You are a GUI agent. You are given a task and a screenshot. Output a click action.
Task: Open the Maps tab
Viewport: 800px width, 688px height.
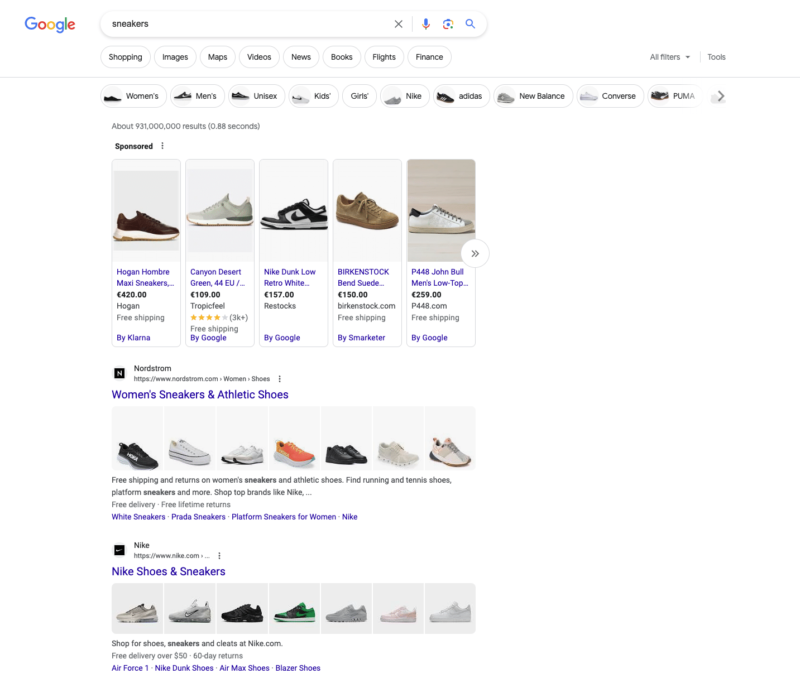[x=217, y=57]
